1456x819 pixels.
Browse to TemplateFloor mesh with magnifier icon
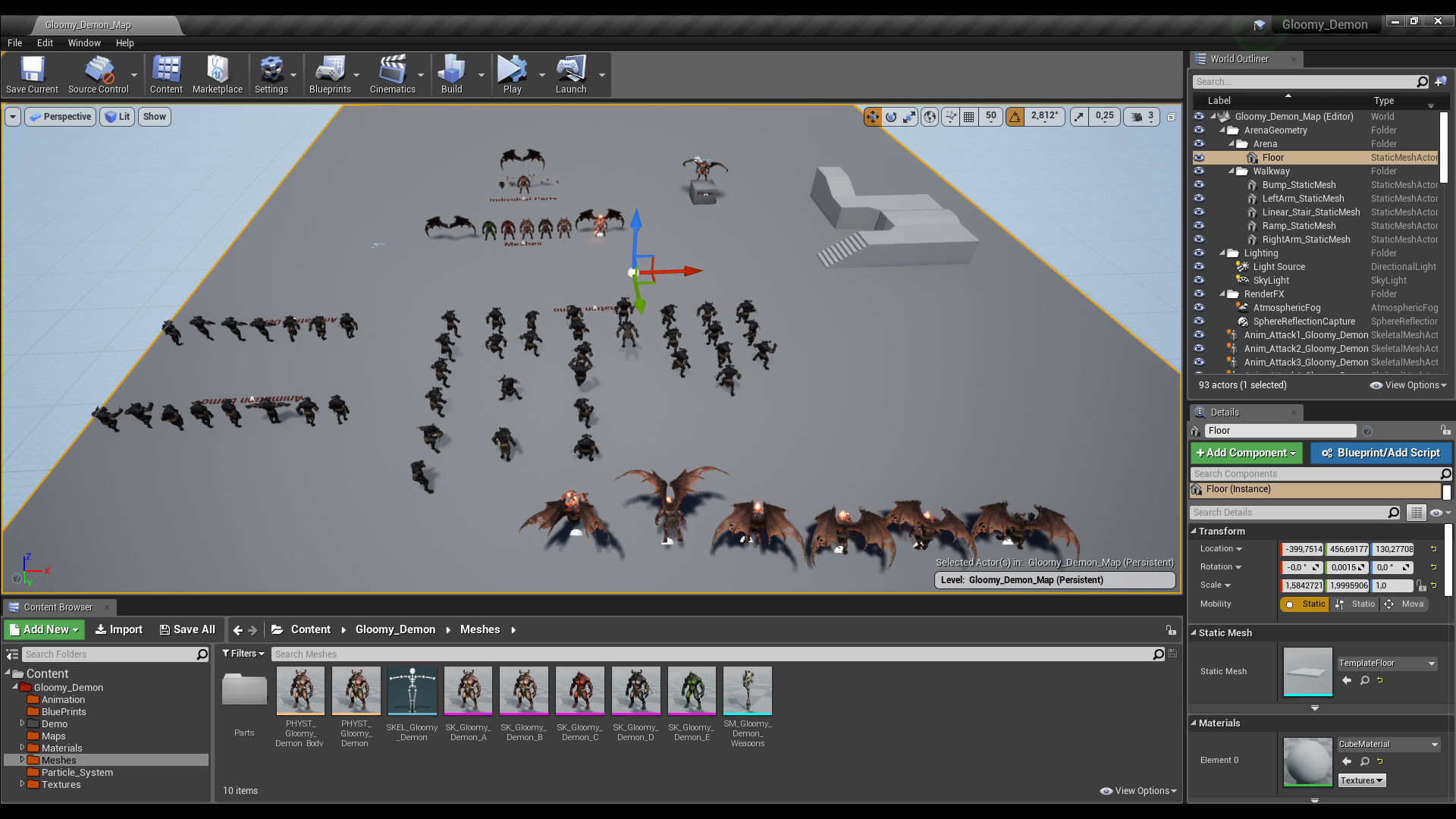tap(1364, 680)
